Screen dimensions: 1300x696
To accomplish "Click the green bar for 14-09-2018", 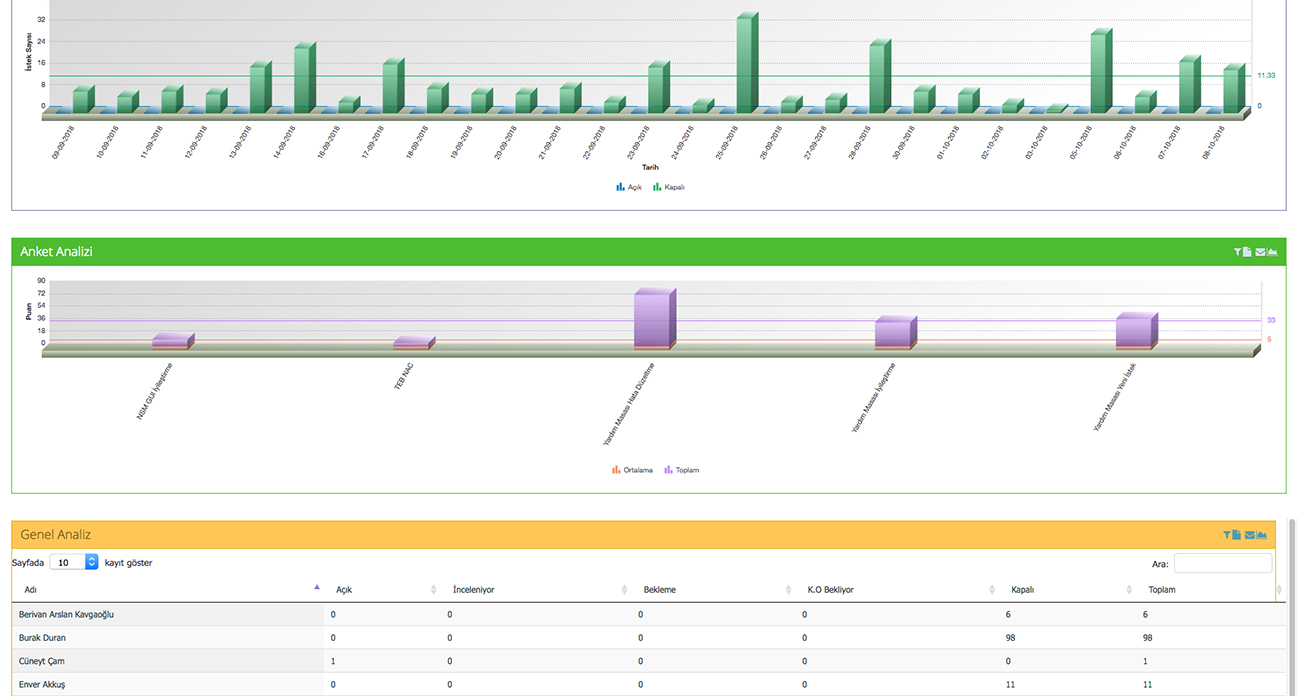I will (304, 78).
